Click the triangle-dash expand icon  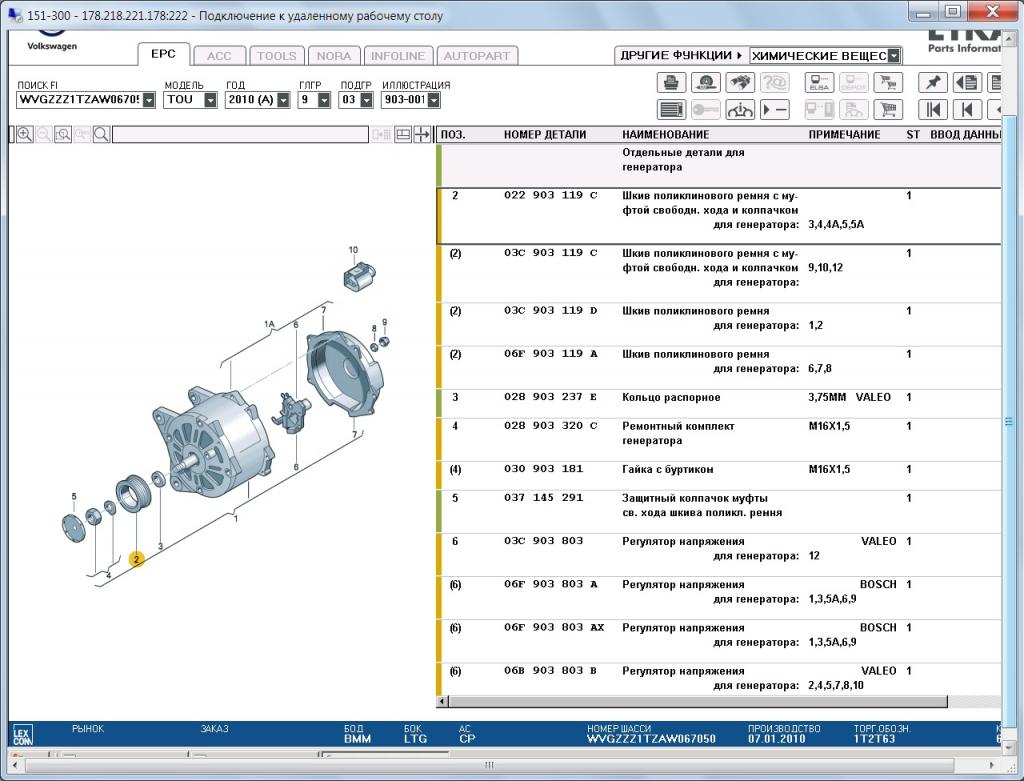[775, 109]
